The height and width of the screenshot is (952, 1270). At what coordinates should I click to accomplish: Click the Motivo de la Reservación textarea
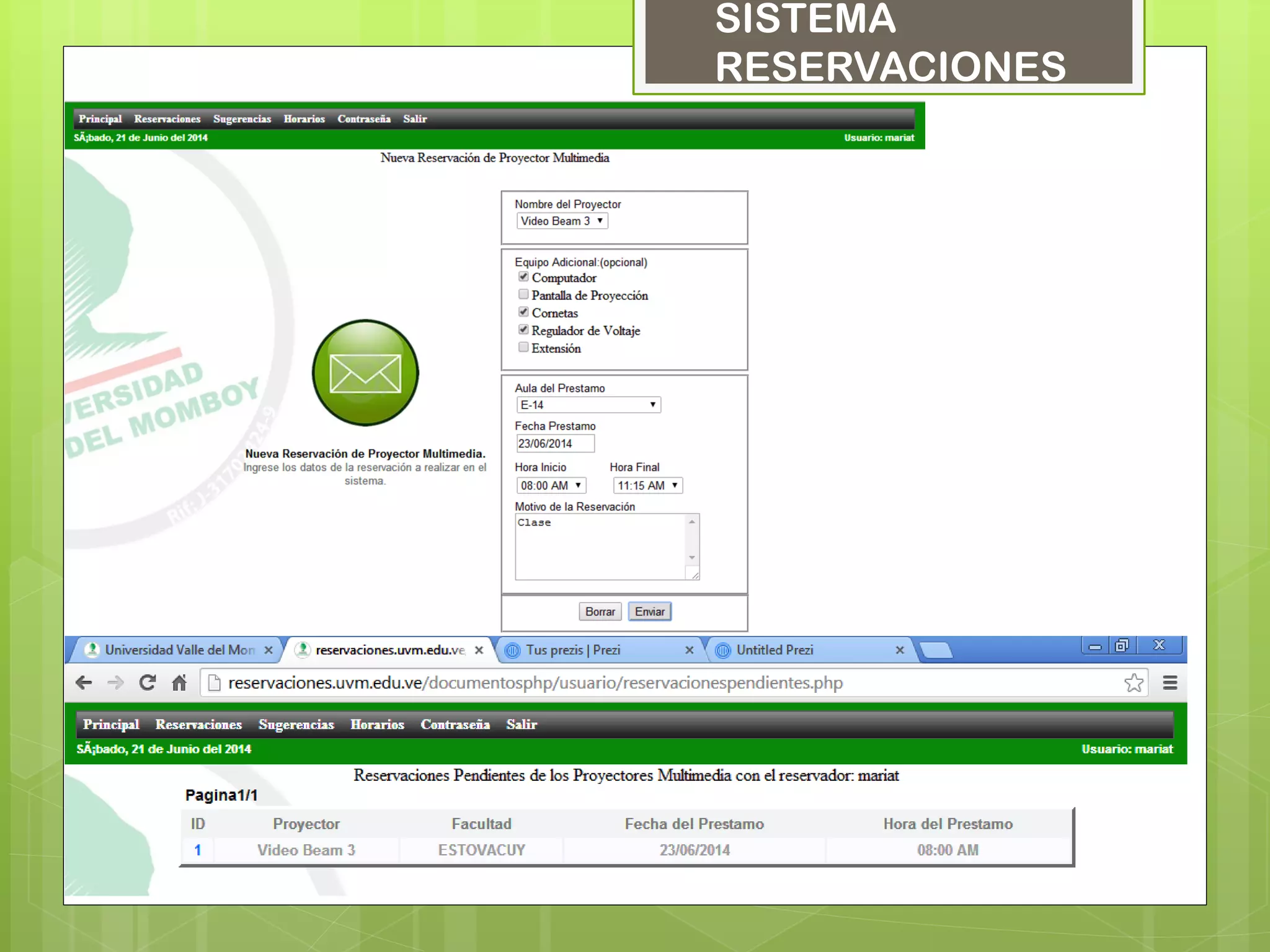pyautogui.click(x=607, y=547)
